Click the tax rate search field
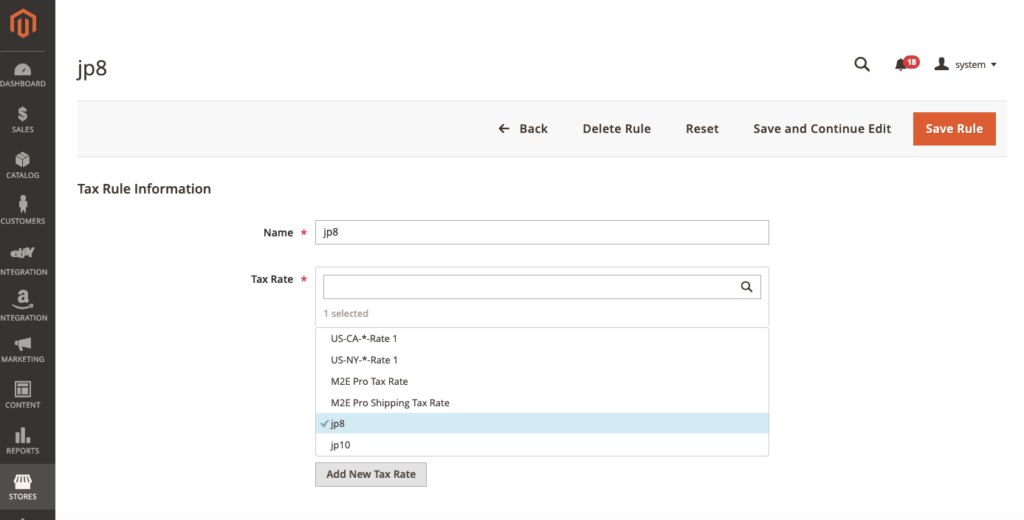The image size is (1024, 520). (x=530, y=287)
